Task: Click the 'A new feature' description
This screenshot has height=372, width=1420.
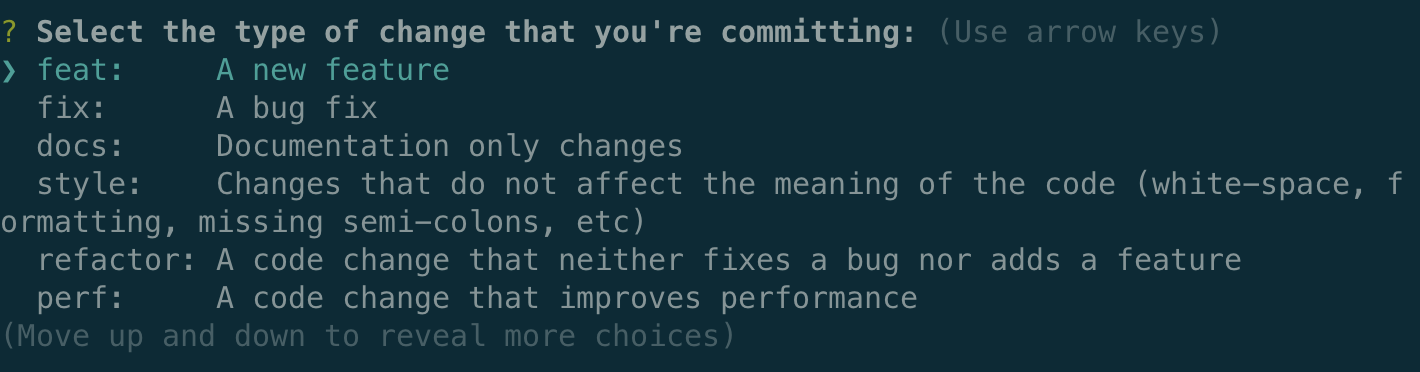Action: (333, 71)
